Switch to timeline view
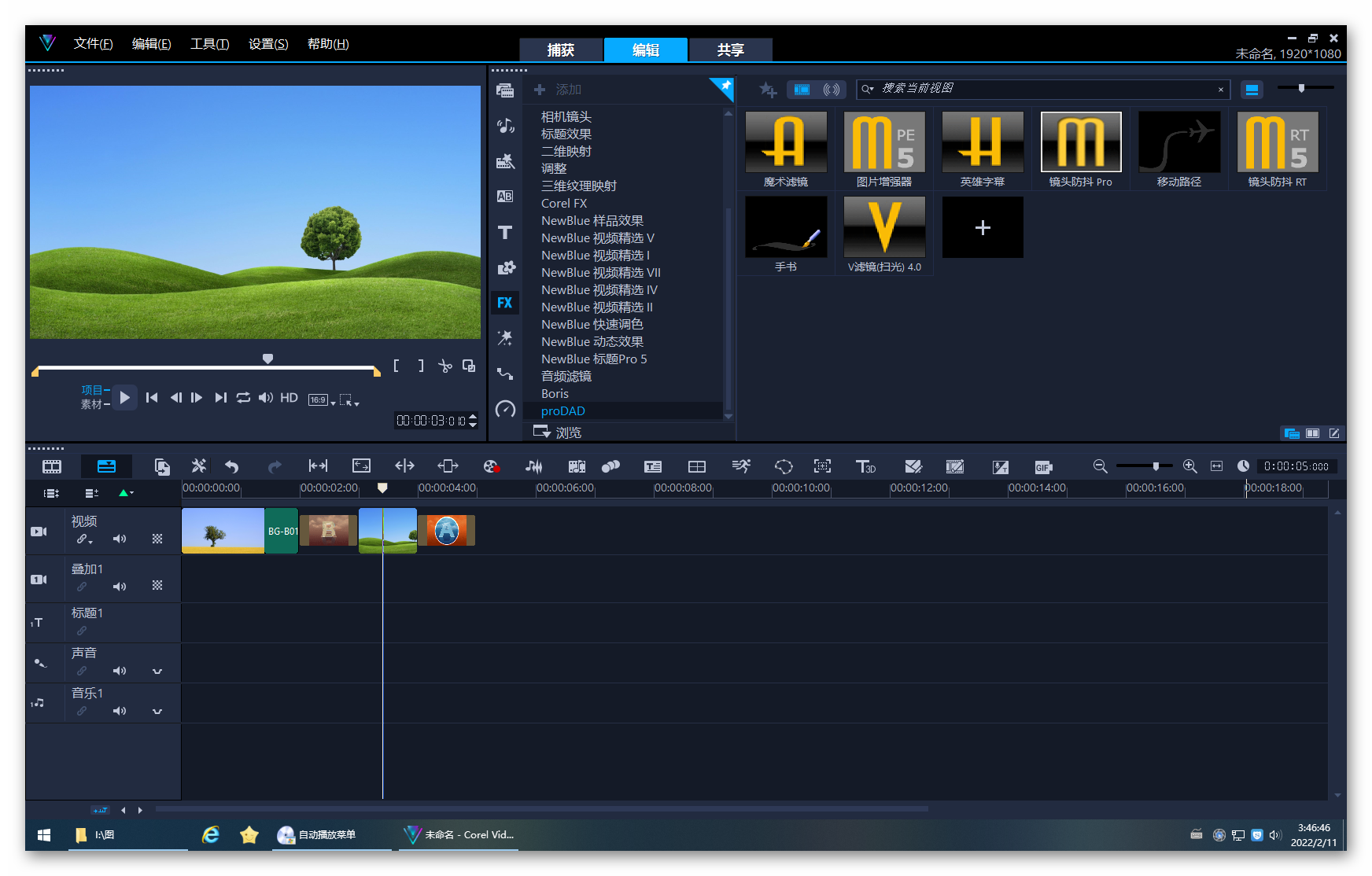This screenshot has height=876, width=1372. click(x=106, y=466)
